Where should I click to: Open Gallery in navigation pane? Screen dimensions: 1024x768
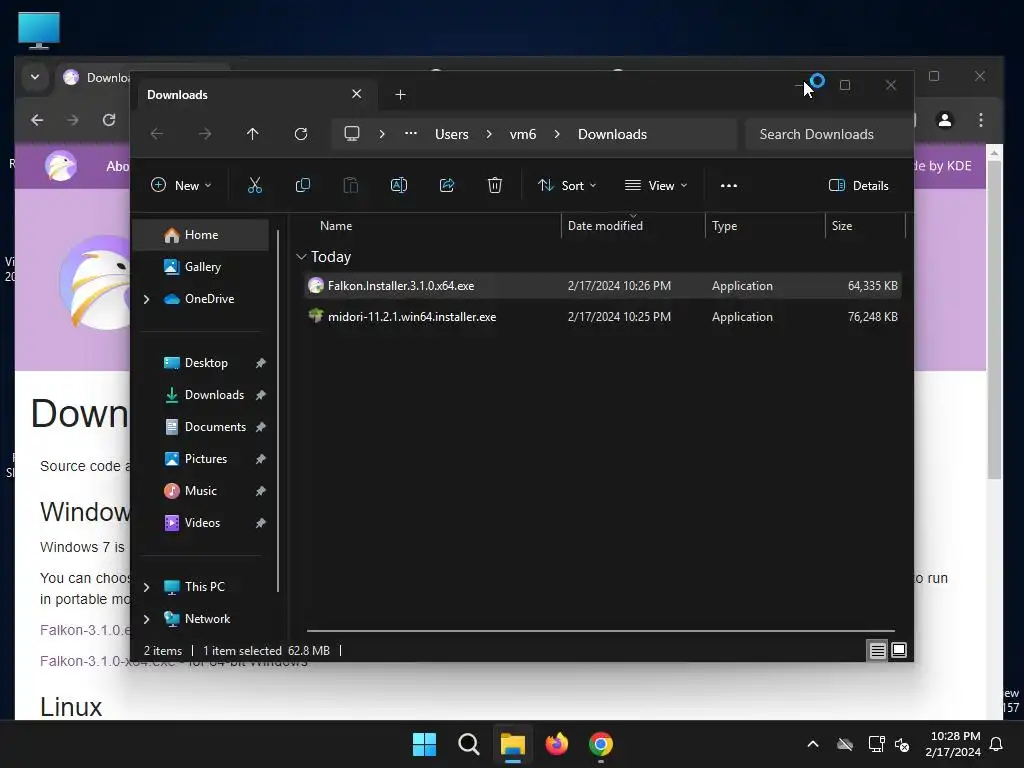(x=201, y=266)
